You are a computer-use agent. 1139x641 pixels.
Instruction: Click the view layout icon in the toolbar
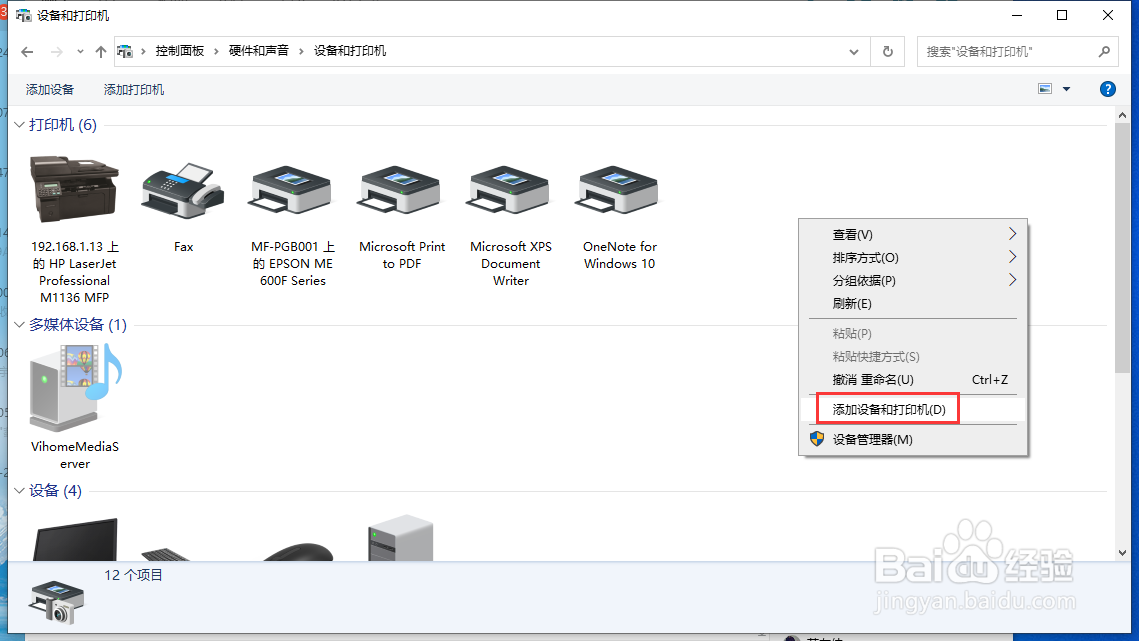pyautogui.click(x=1045, y=89)
